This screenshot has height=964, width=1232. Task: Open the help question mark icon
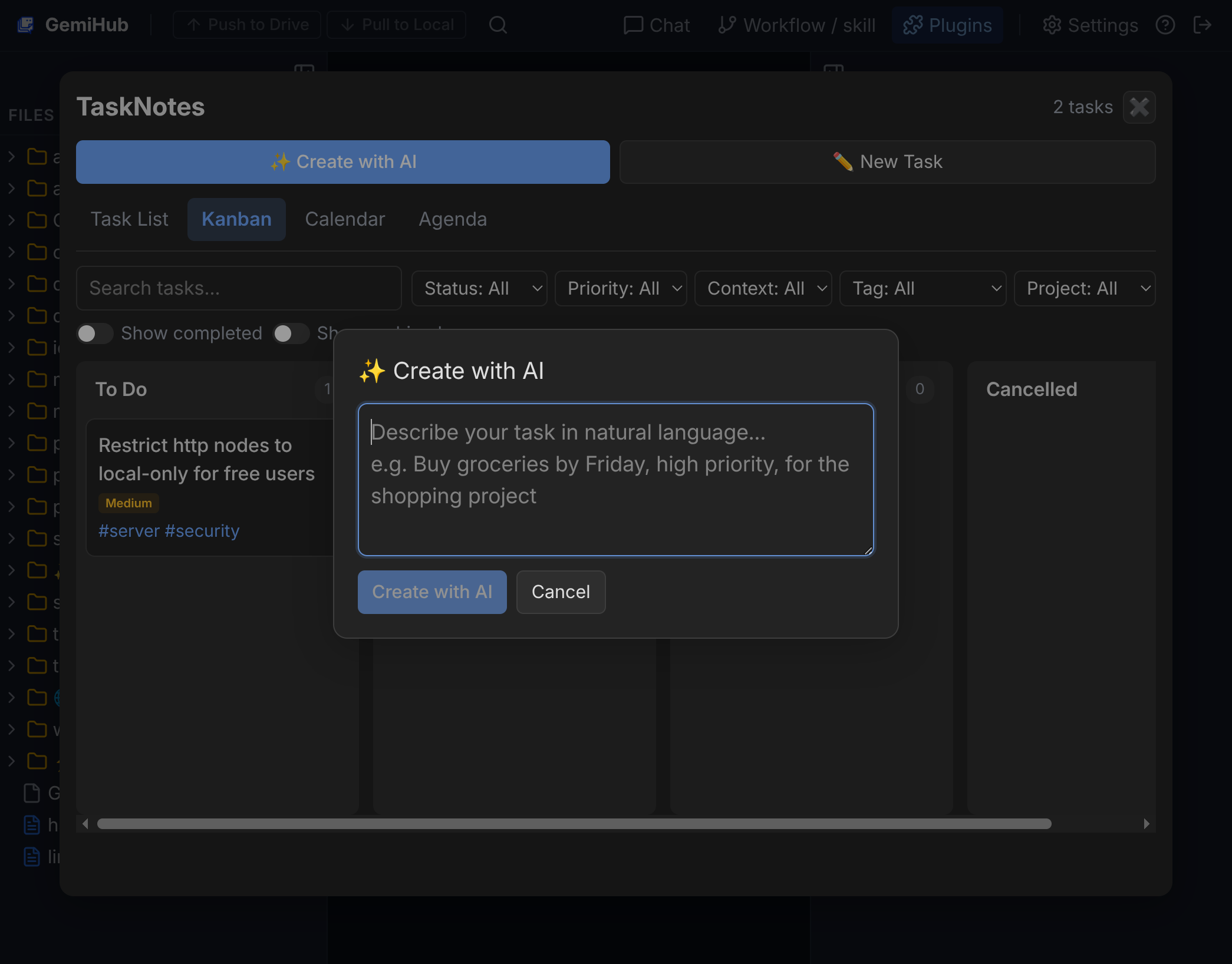[1165, 25]
